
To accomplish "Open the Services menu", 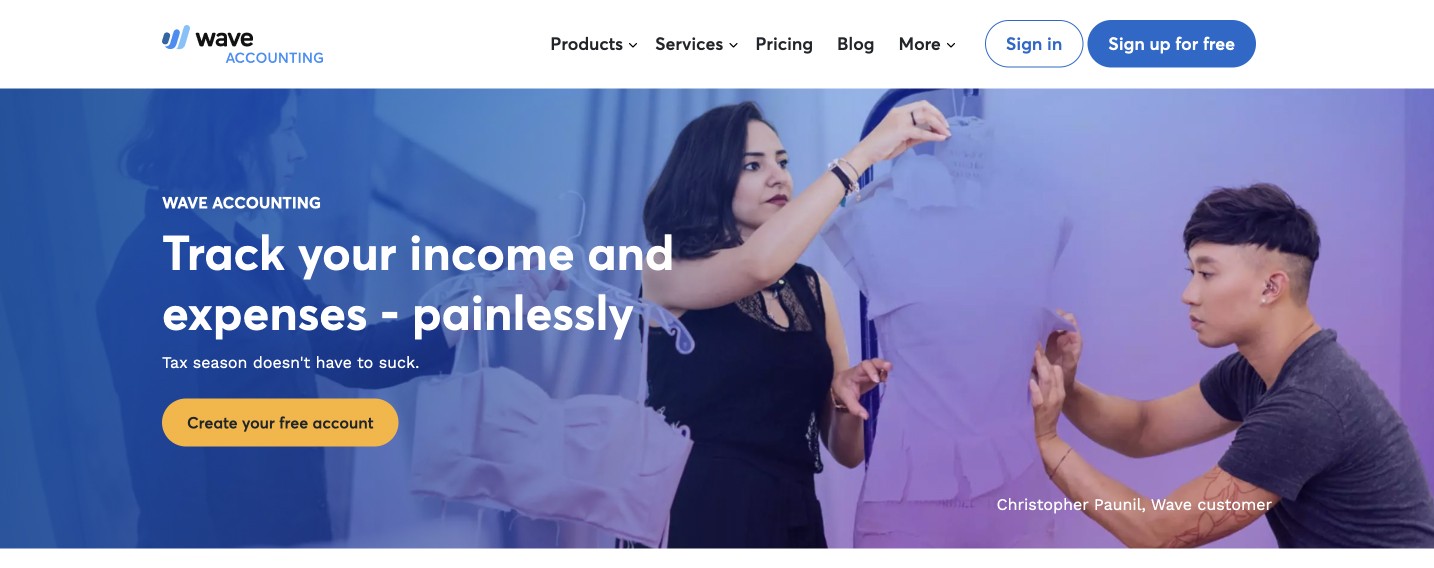I will (x=689, y=44).
